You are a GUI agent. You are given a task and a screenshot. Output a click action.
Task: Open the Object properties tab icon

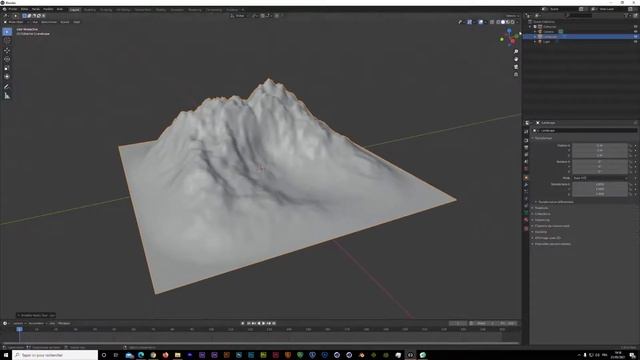coord(526,178)
